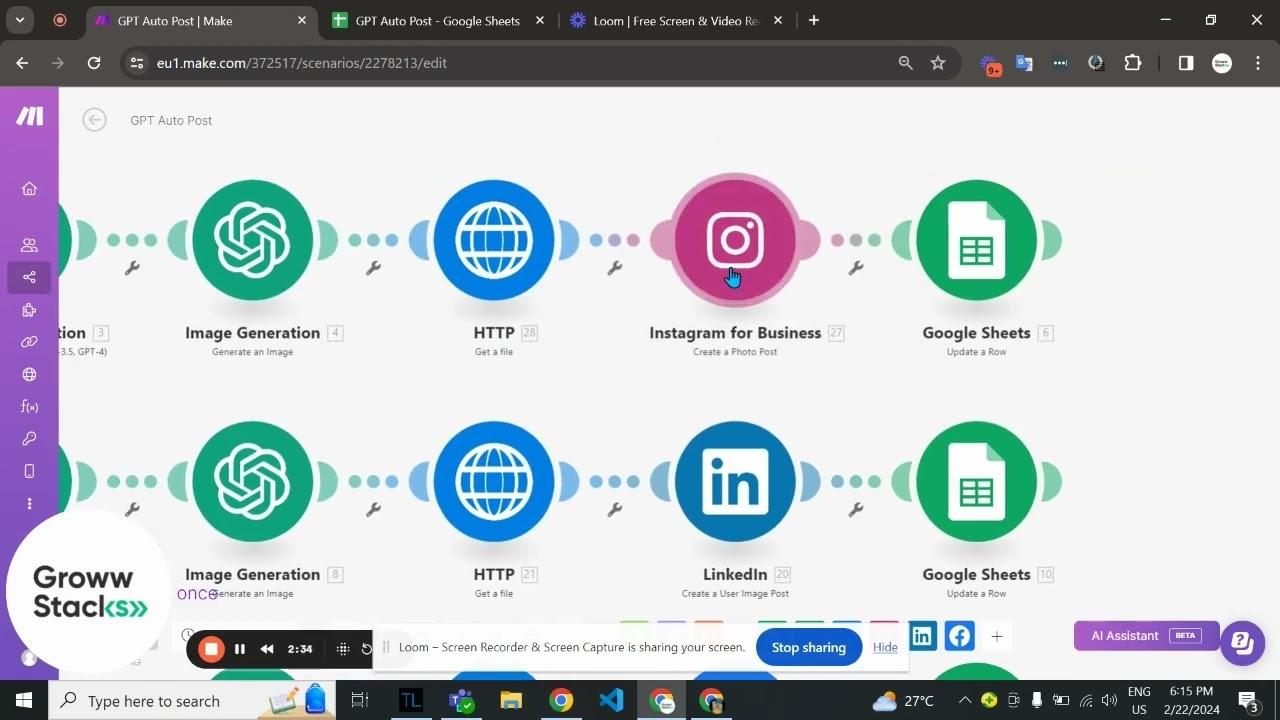Click wrench between LinkedIn and Google Sheets 10
1280x720 pixels.
[x=856, y=510]
